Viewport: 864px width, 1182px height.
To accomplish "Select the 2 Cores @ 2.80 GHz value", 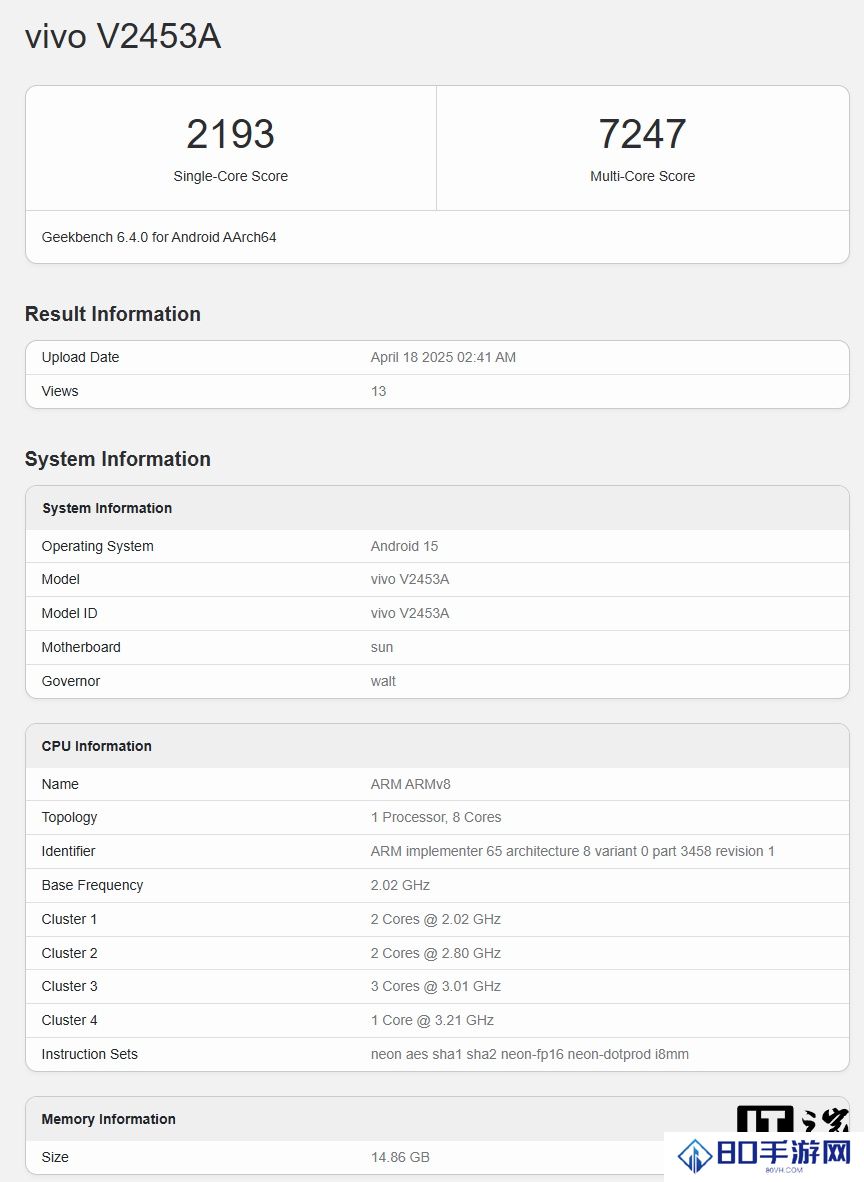I will [436, 953].
